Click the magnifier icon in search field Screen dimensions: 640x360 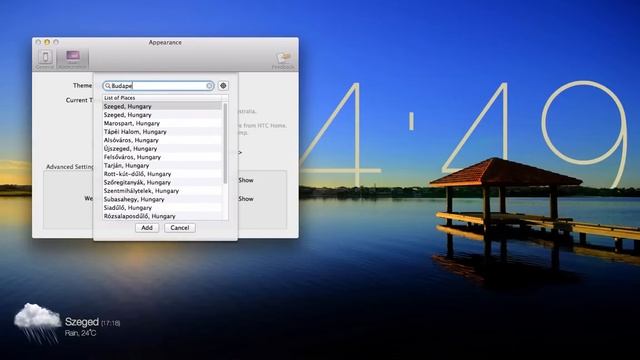pyautogui.click(x=108, y=86)
